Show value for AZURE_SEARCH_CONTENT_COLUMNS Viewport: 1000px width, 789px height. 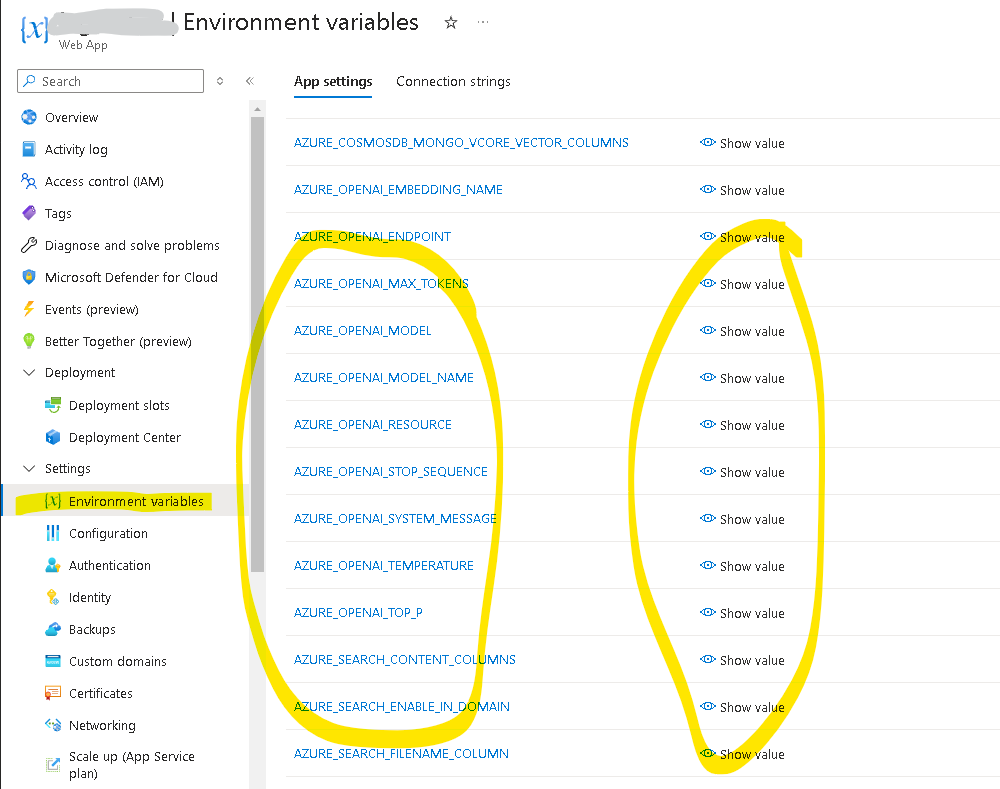742,660
